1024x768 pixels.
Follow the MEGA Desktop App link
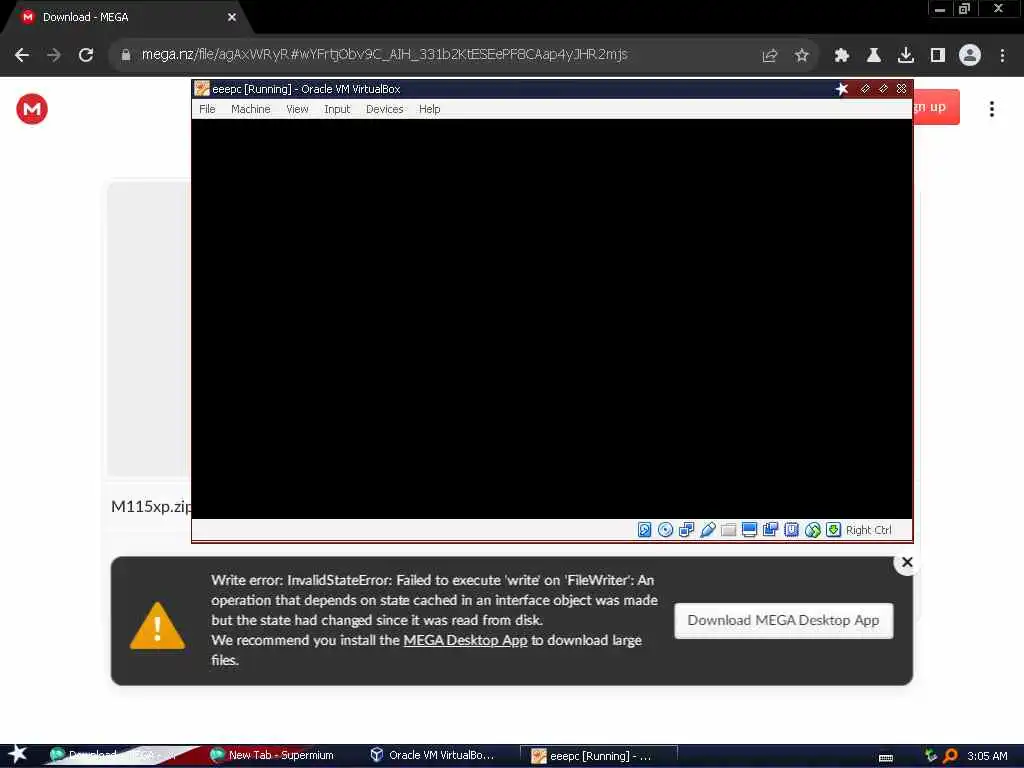point(465,640)
